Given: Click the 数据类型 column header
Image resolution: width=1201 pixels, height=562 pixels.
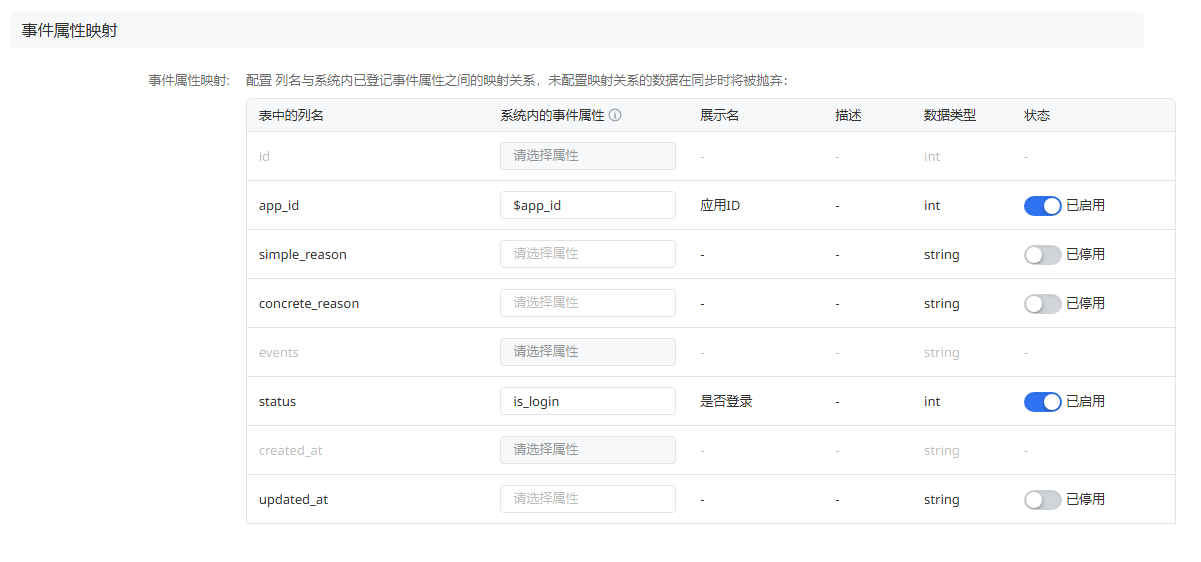Looking at the screenshot, I should pyautogui.click(x=949, y=115).
